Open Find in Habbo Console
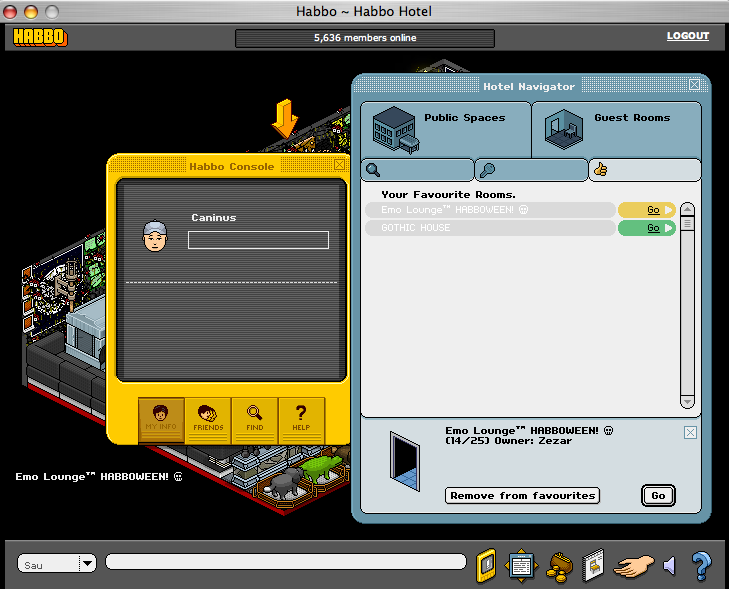Screen dimensions: 729x589 255,420
